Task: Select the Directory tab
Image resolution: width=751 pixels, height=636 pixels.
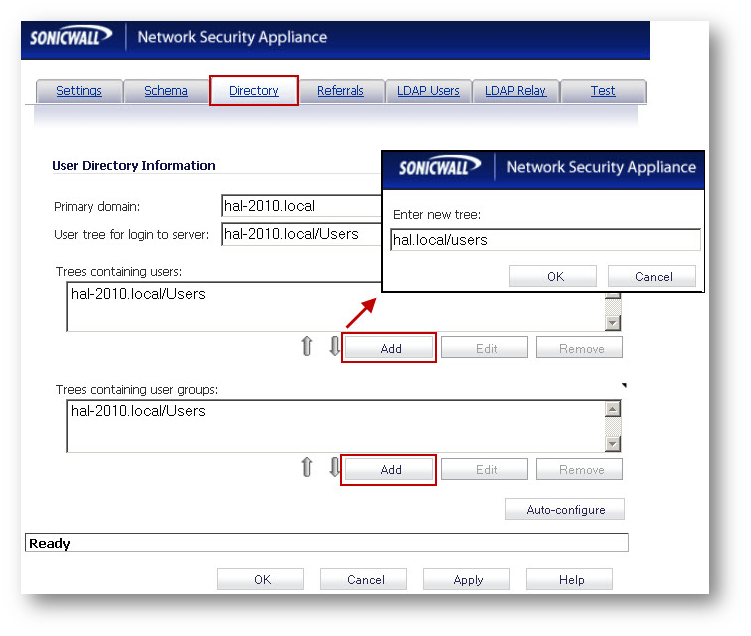Action: 254,91
